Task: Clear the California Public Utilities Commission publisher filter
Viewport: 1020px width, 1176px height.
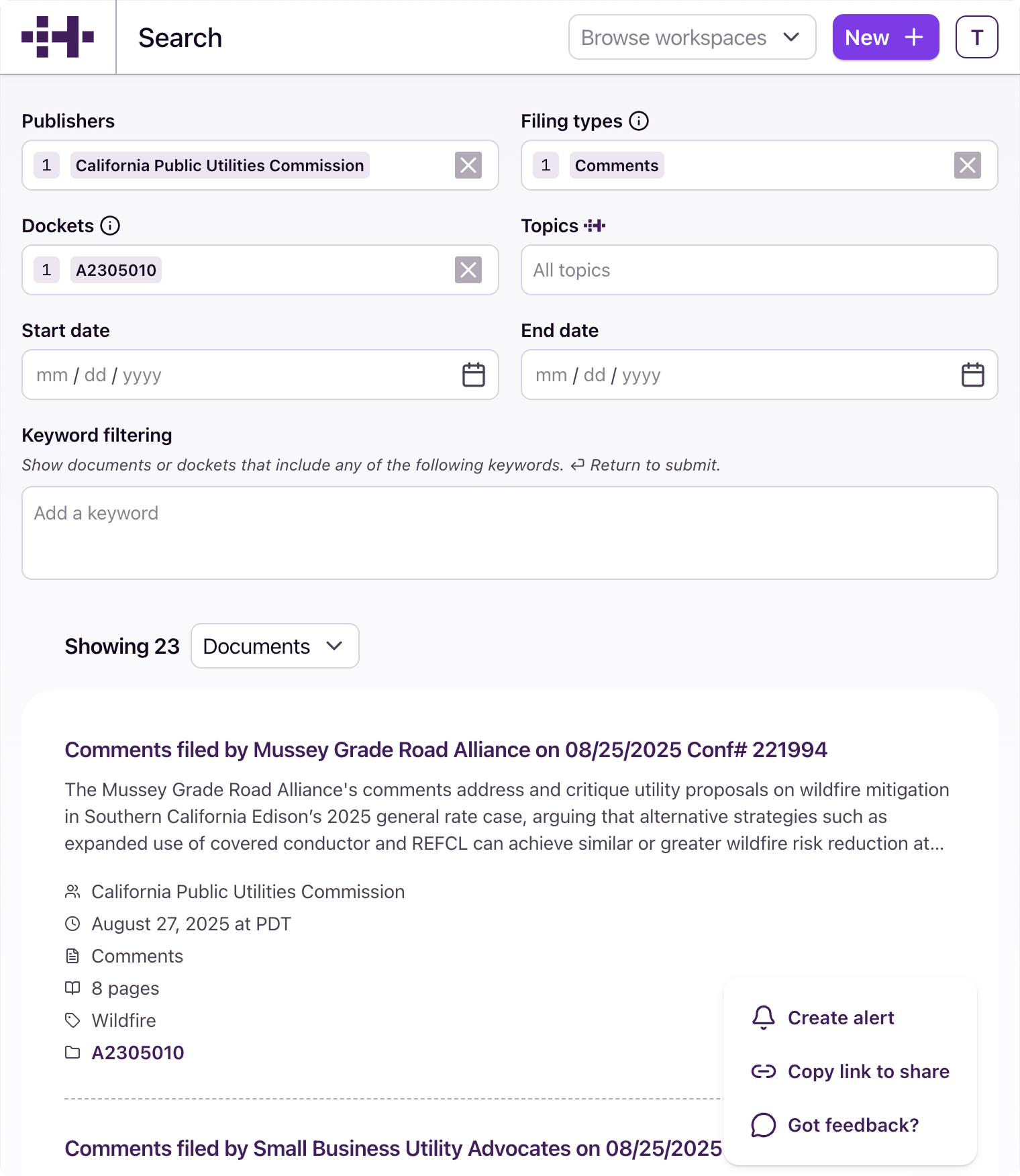Action: coord(468,165)
